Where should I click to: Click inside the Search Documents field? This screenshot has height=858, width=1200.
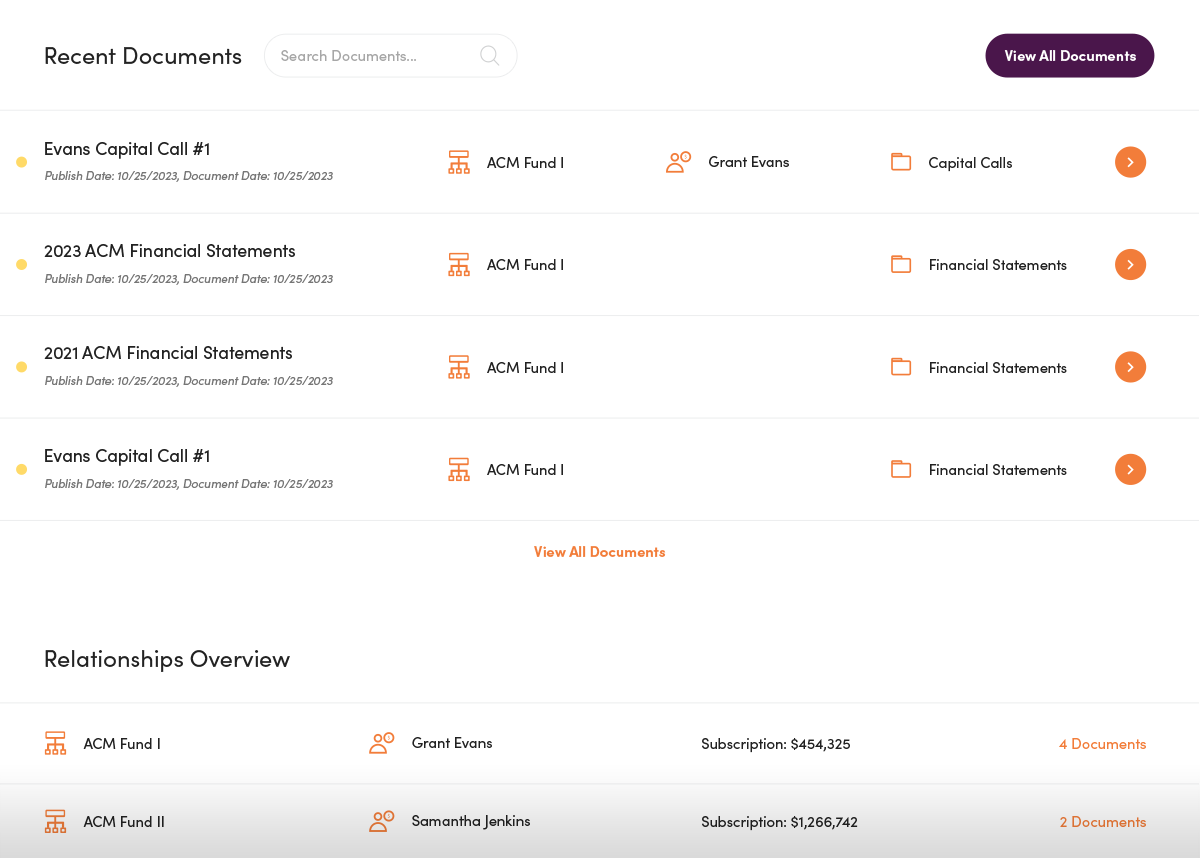tap(370, 56)
